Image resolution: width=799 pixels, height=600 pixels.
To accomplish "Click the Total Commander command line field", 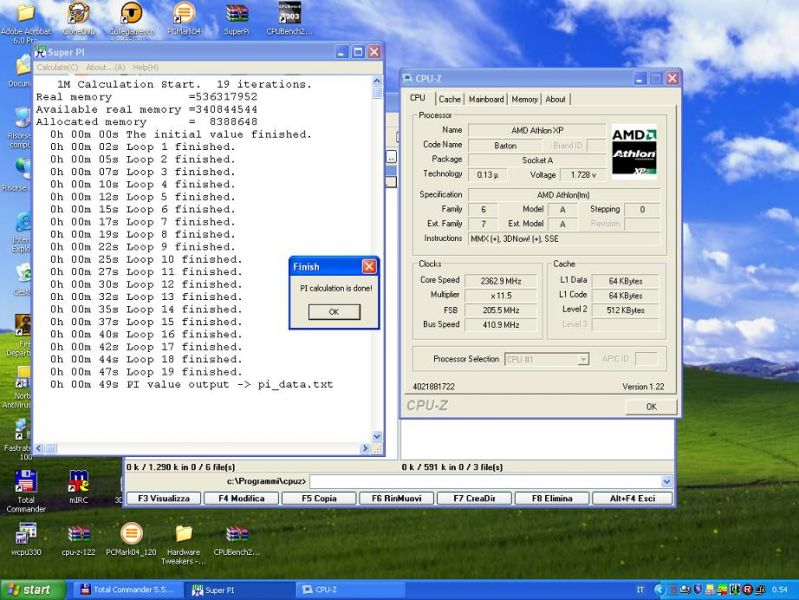I will [486, 481].
